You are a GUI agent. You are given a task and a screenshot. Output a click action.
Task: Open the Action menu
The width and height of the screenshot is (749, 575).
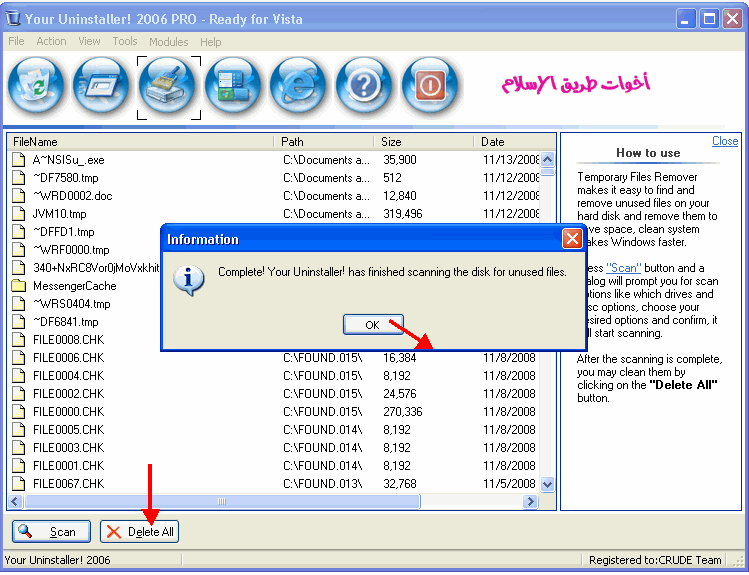51,42
